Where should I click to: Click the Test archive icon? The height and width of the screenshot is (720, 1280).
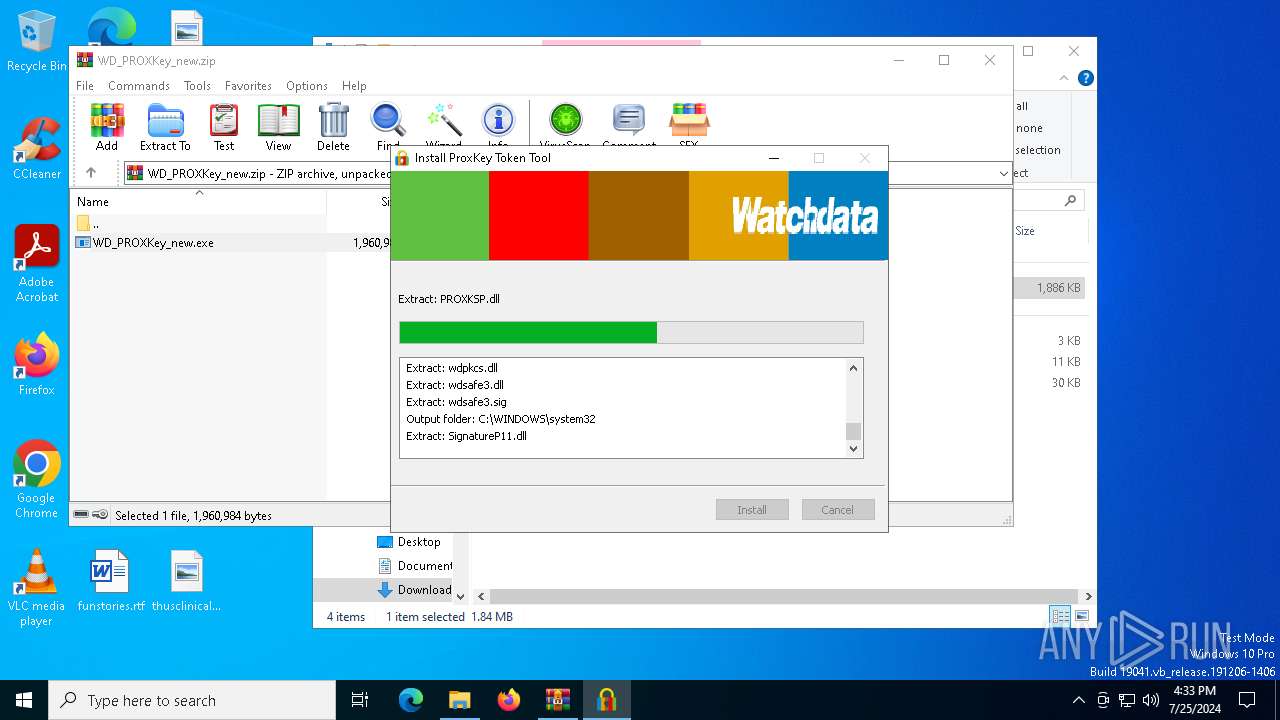pos(224,121)
